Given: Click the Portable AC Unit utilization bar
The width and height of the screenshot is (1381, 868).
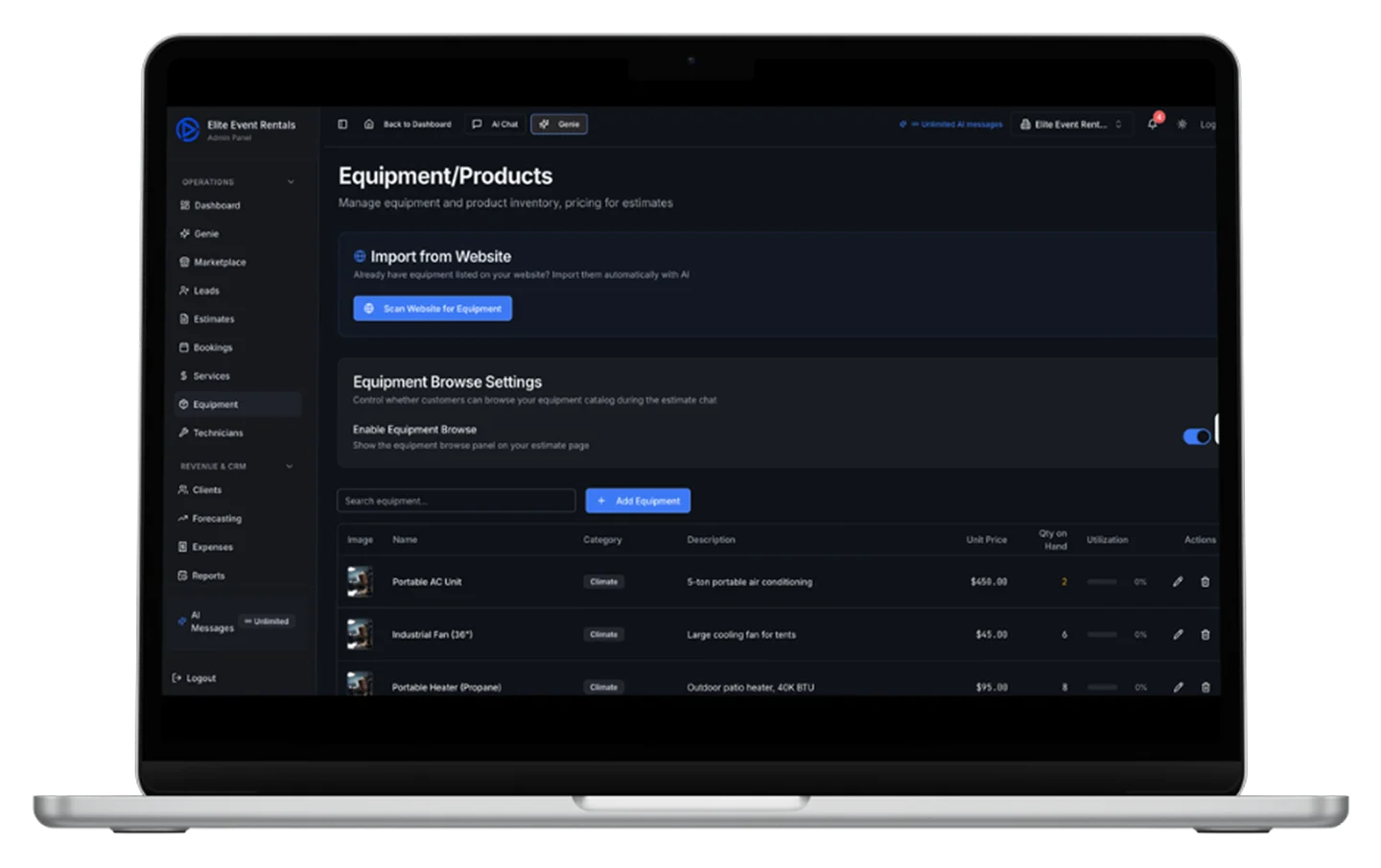Looking at the screenshot, I should pyautogui.click(x=1102, y=581).
